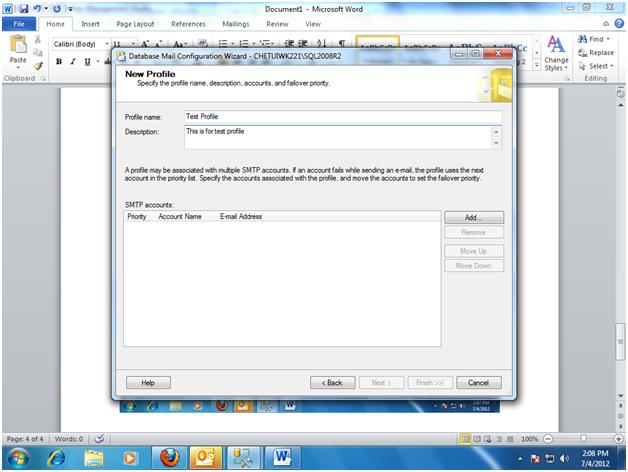Open Customize Quick Access Toolbar dropdown
The image size is (628, 472).
coord(70,8)
